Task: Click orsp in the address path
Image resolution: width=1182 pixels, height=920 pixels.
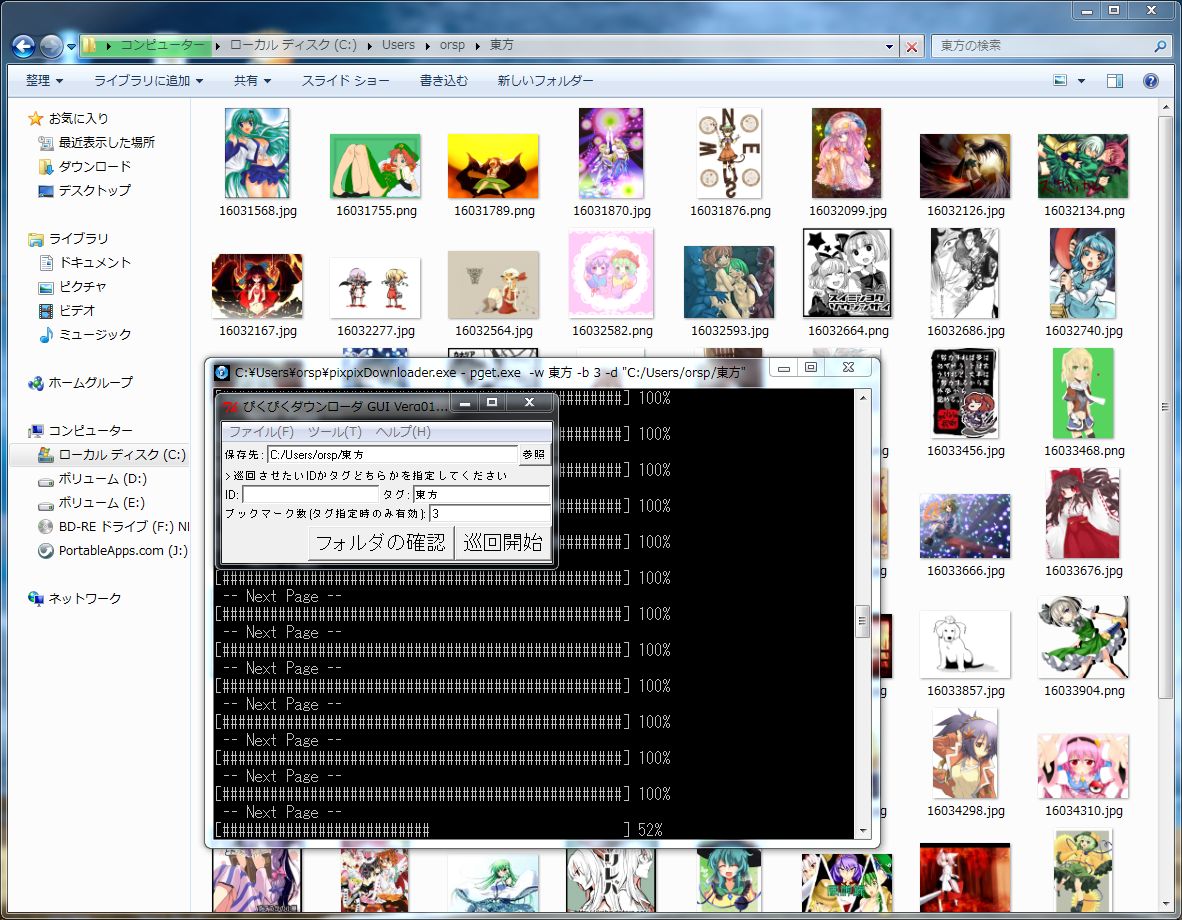Action: (x=452, y=45)
